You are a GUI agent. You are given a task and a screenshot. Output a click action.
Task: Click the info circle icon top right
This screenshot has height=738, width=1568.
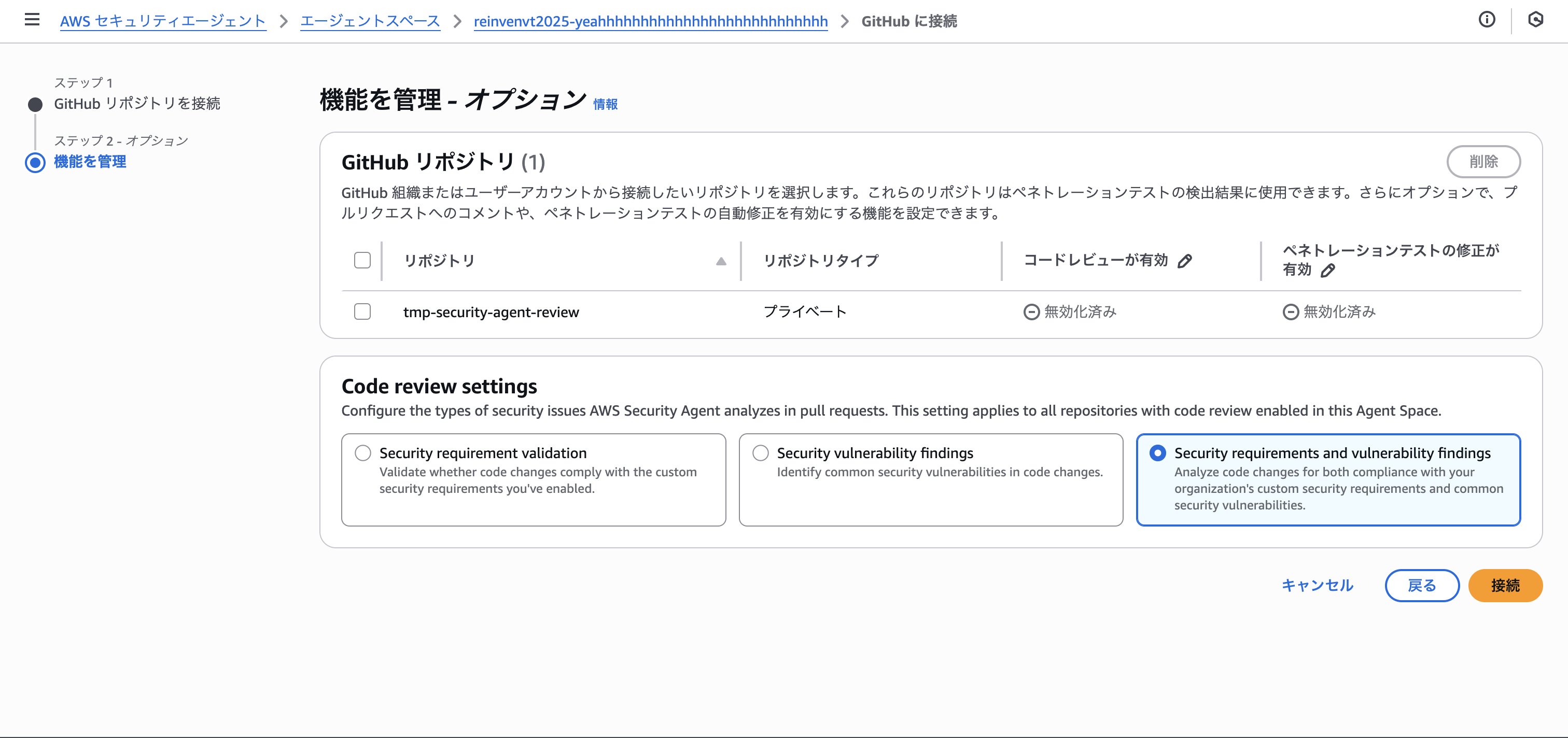coord(1487,20)
